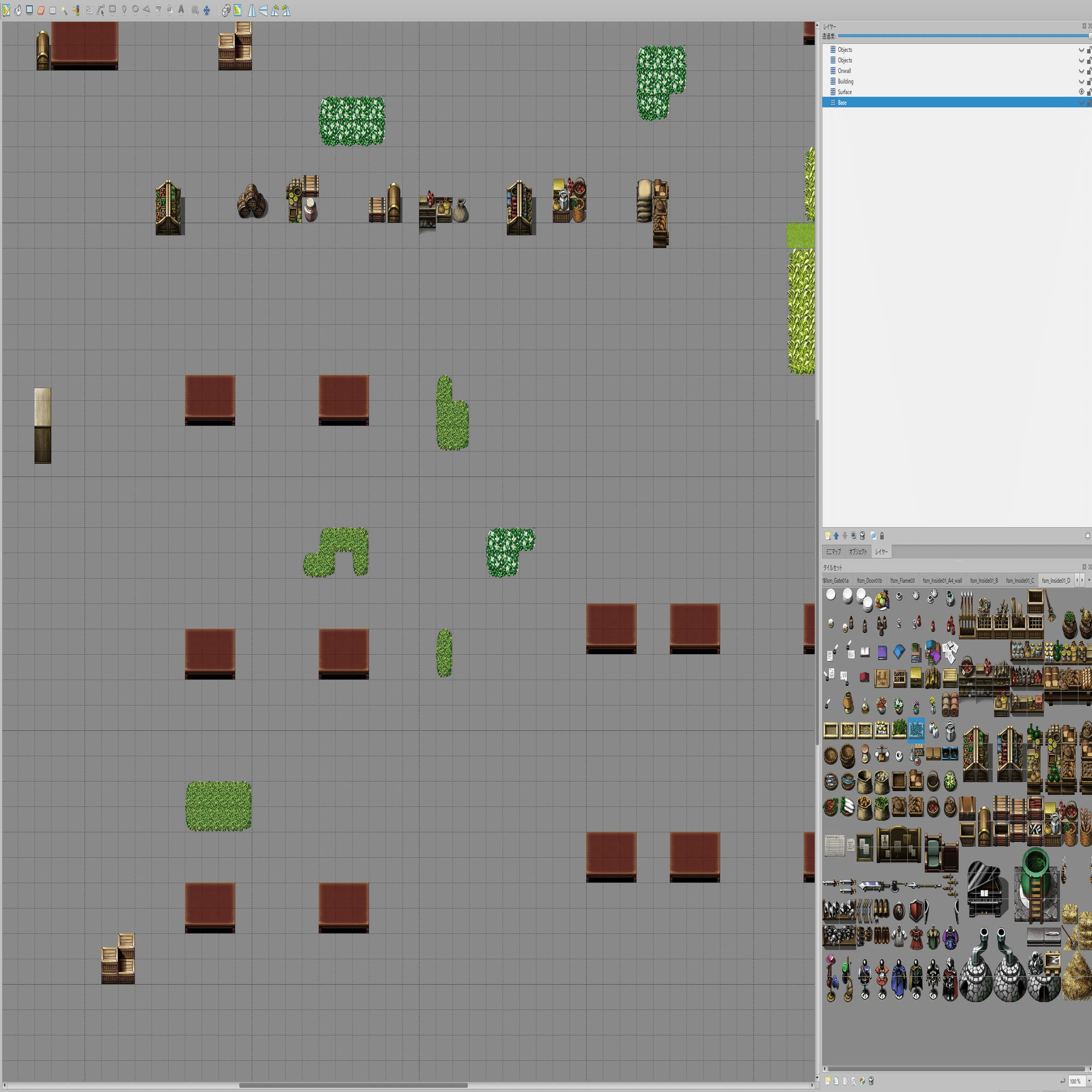The height and width of the screenshot is (1092, 1092).
Task: Select the Magic Wand tool
Action: click(x=64, y=10)
